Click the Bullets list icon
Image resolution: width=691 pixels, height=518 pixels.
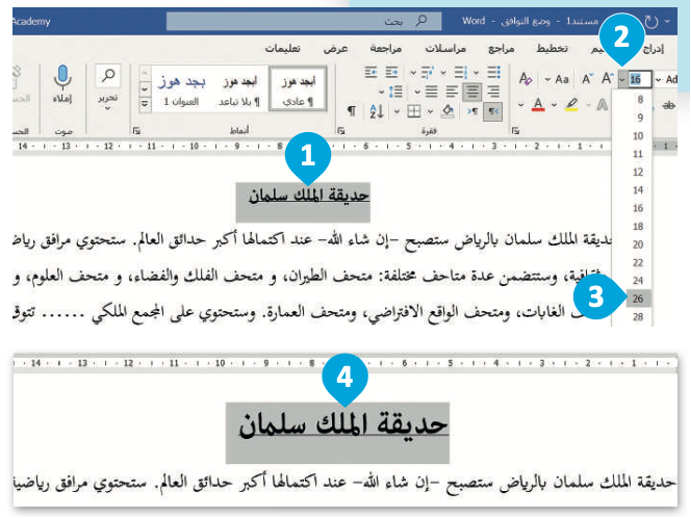494,72
